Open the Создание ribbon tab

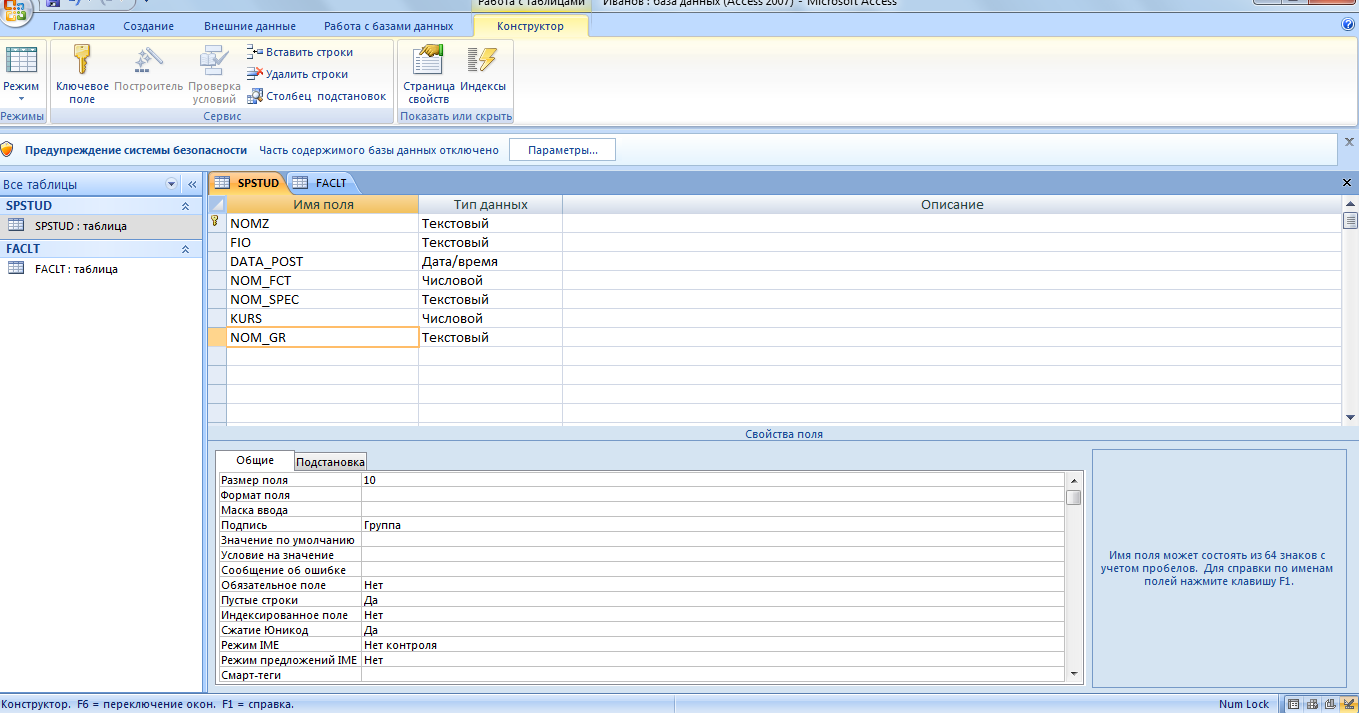149,26
